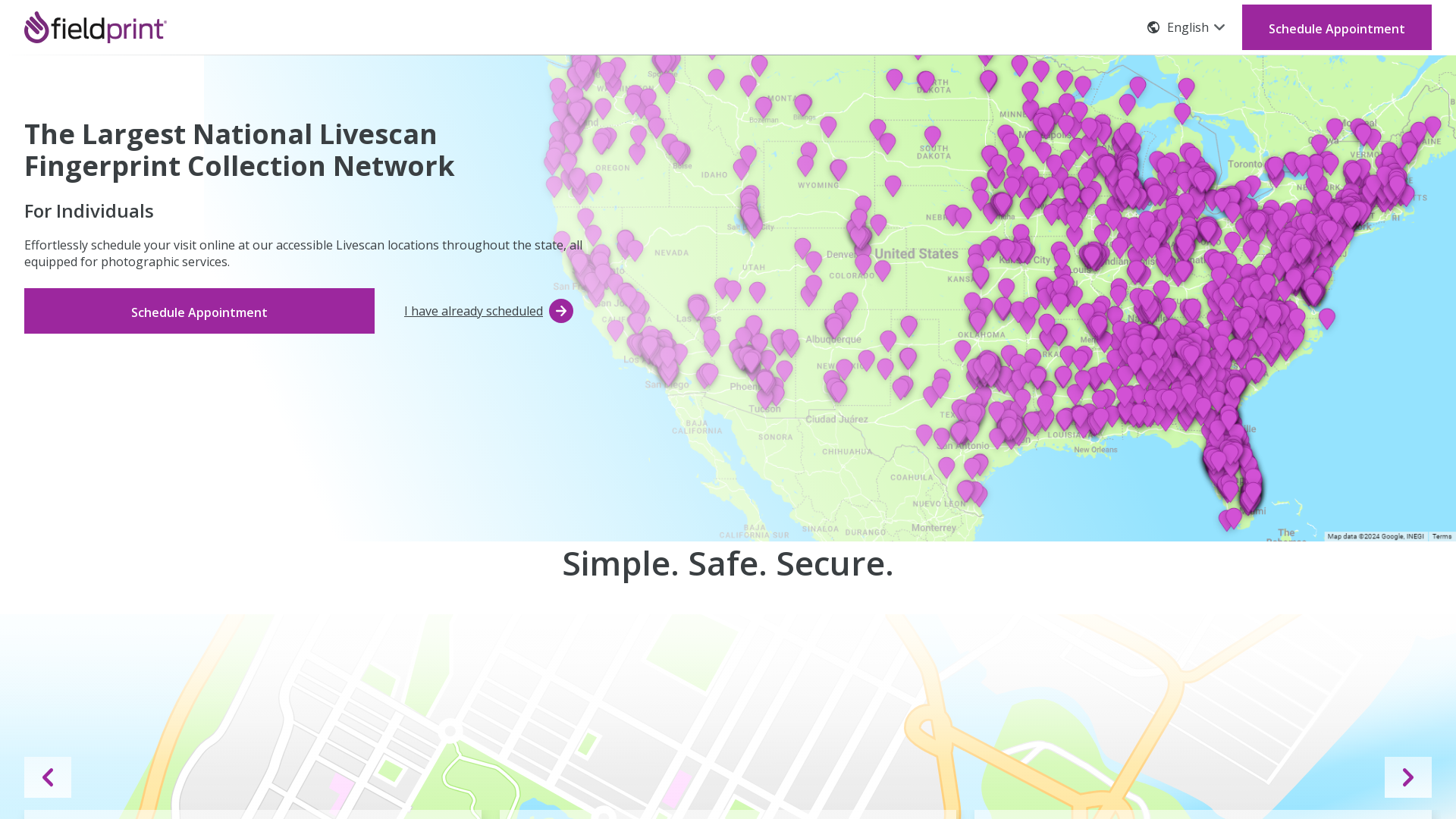Click the right navigation arrow icon
The height and width of the screenshot is (819, 1456).
coord(1408,777)
